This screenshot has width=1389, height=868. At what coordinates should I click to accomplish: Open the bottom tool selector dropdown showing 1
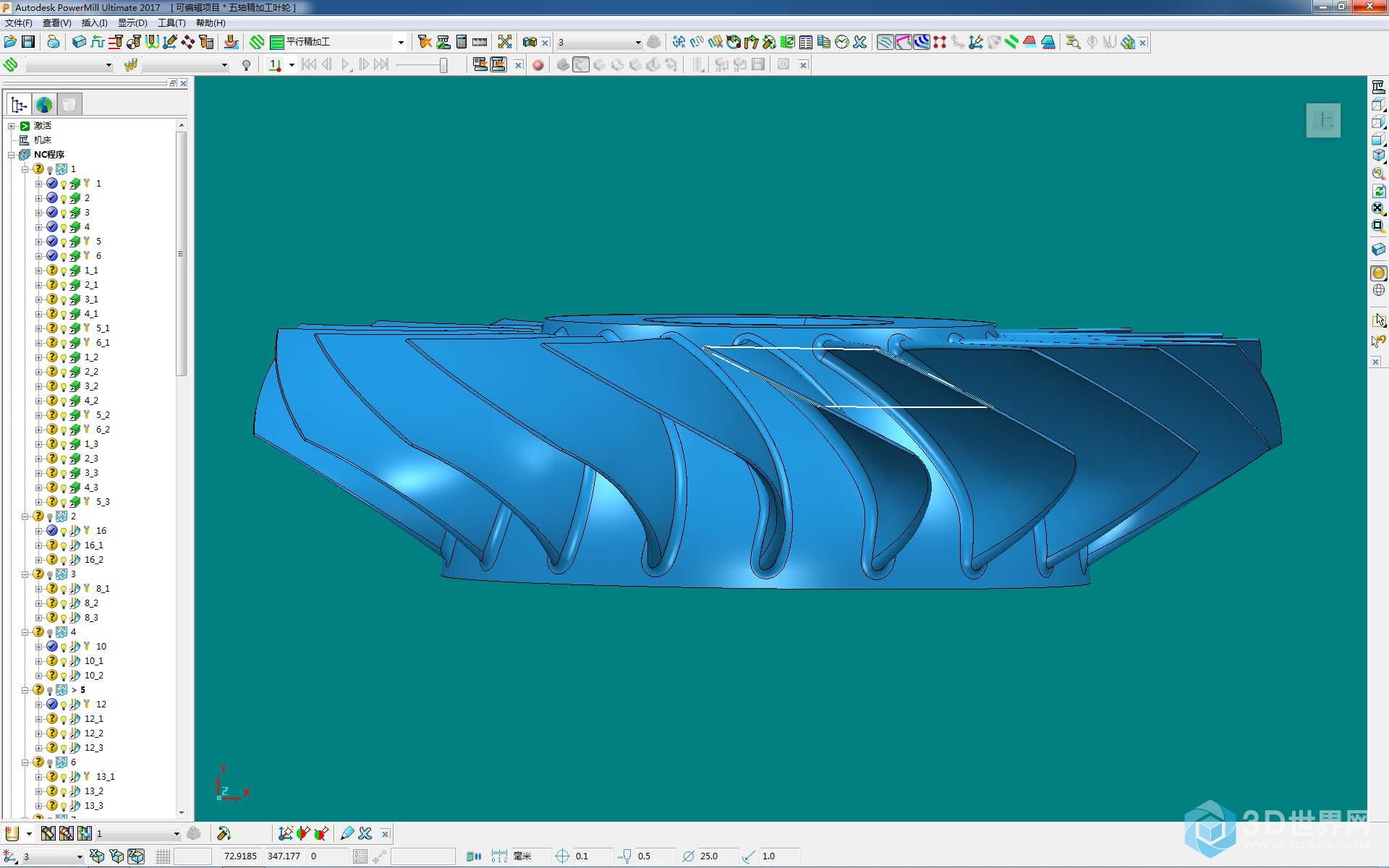point(176,834)
